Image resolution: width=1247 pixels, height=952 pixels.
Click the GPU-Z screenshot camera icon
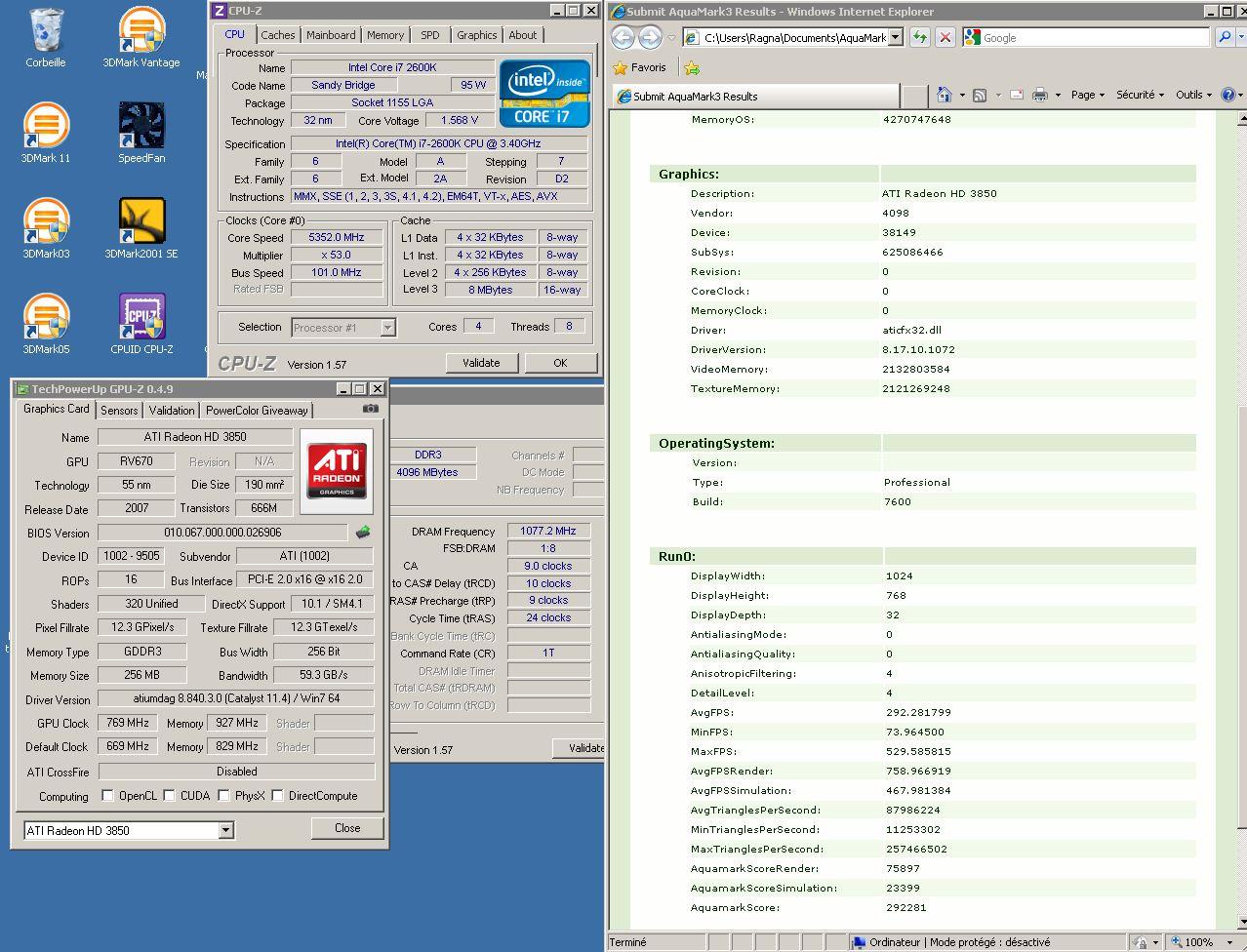(x=371, y=409)
